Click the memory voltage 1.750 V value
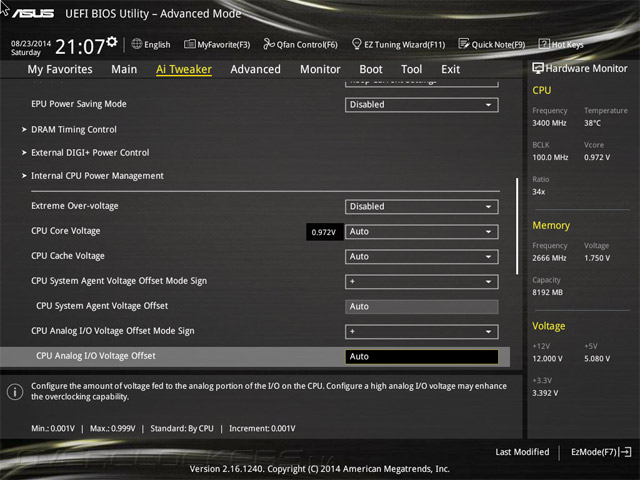Viewport: 640px width, 480px height. (x=597, y=258)
